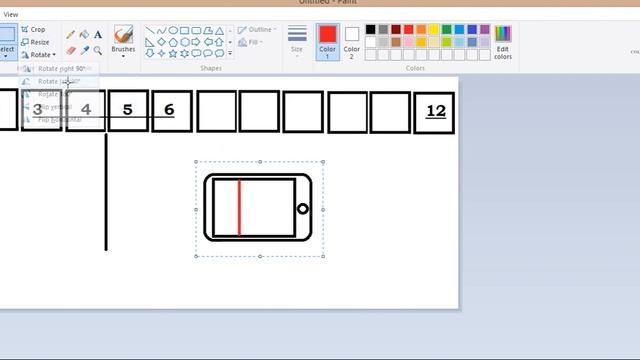Choose the Six-point star shape
This screenshot has width=640, height=360.
click(184, 53)
